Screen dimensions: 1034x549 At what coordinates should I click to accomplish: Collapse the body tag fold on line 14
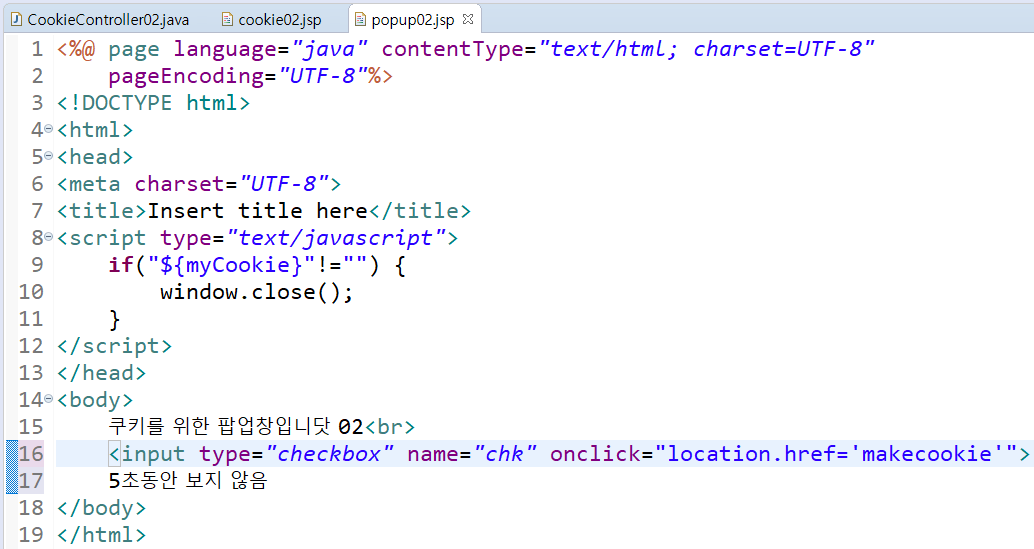click(x=48, y=399)
